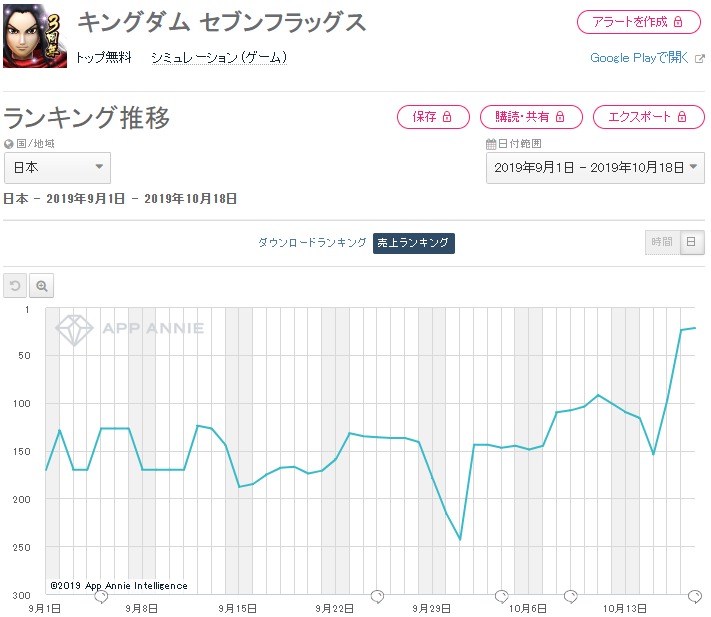The image size is (711, 617).
Task: Click the event bubble before 10月13日
Action: [570, 596]
